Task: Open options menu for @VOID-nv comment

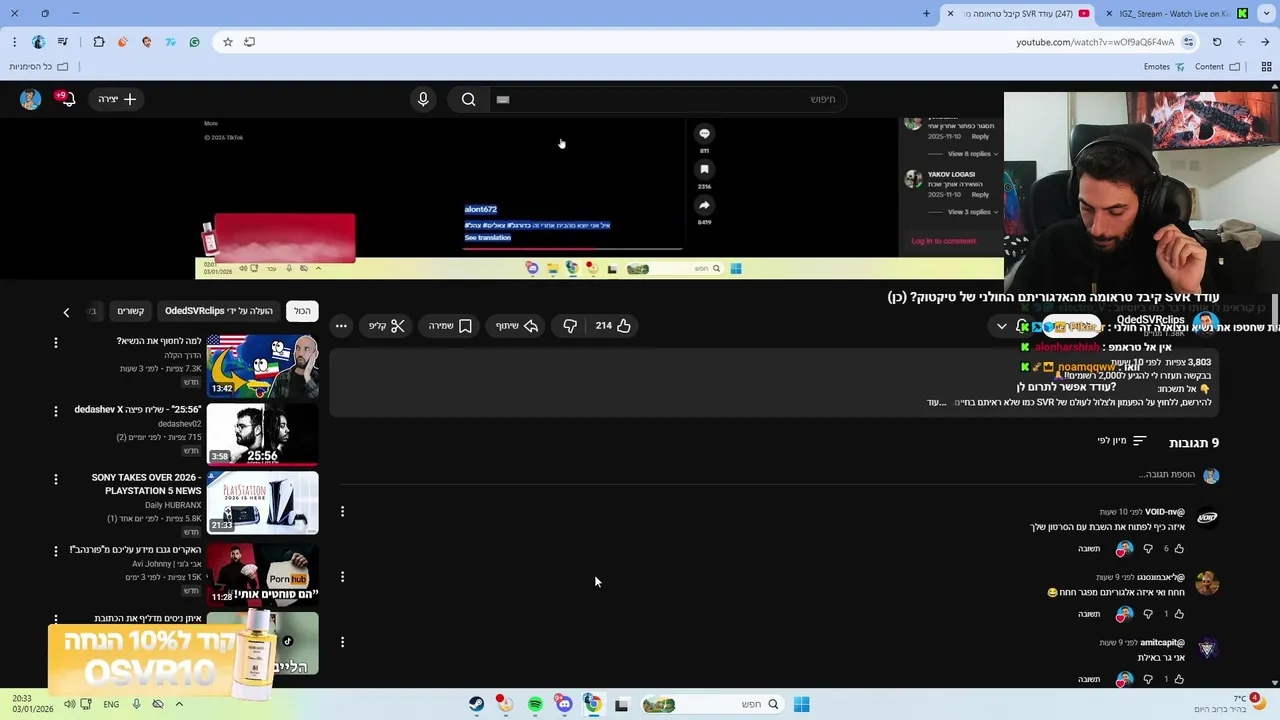Action: 342,512
